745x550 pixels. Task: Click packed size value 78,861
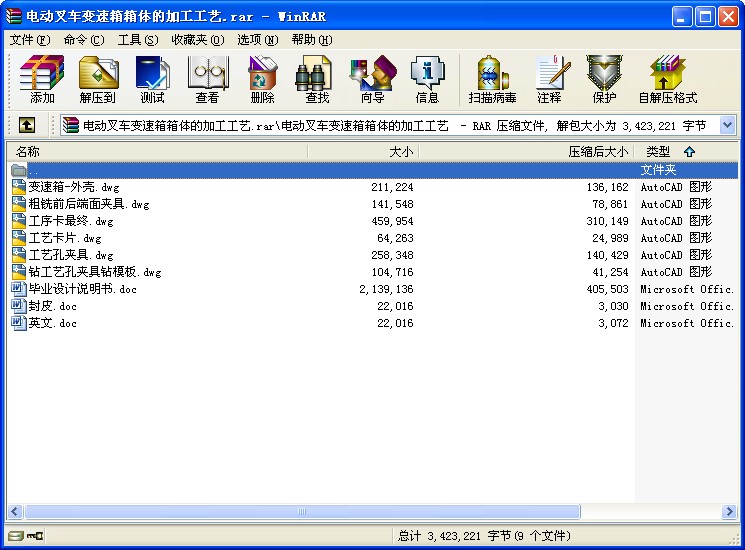[x=610, y=204]
